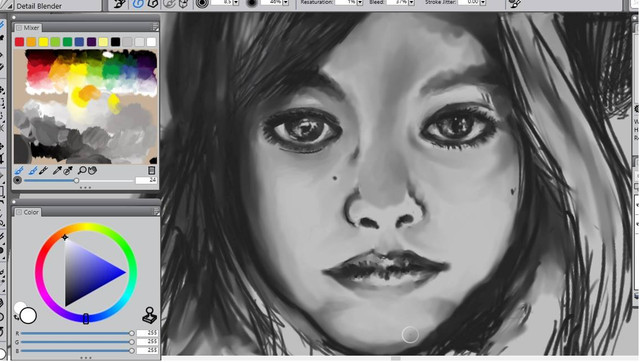Edit the Bleed value field
The image size is (640, 362).
(397, 2)
